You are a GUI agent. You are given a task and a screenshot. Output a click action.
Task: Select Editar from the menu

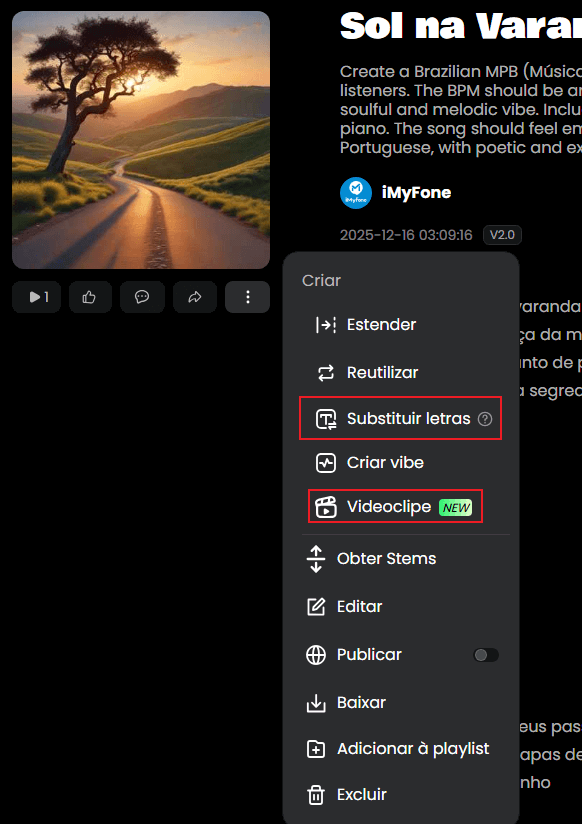coord(359,606)
